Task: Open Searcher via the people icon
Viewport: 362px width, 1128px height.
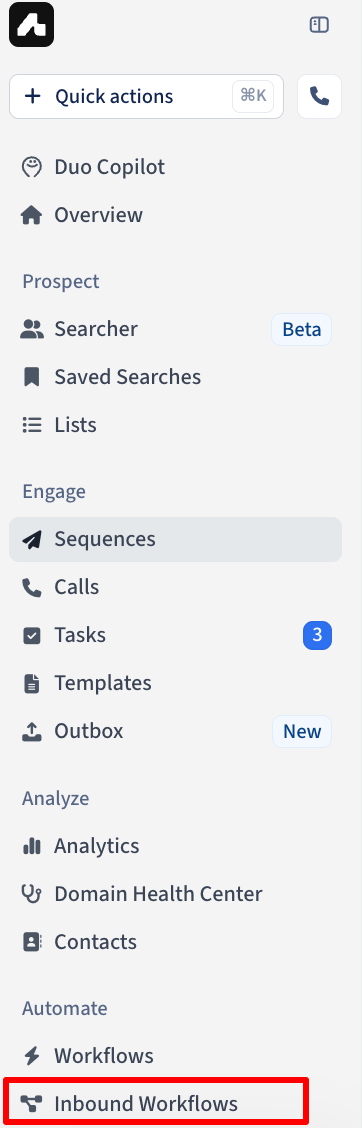Action: pyautogui.click(x=32, y=329)
